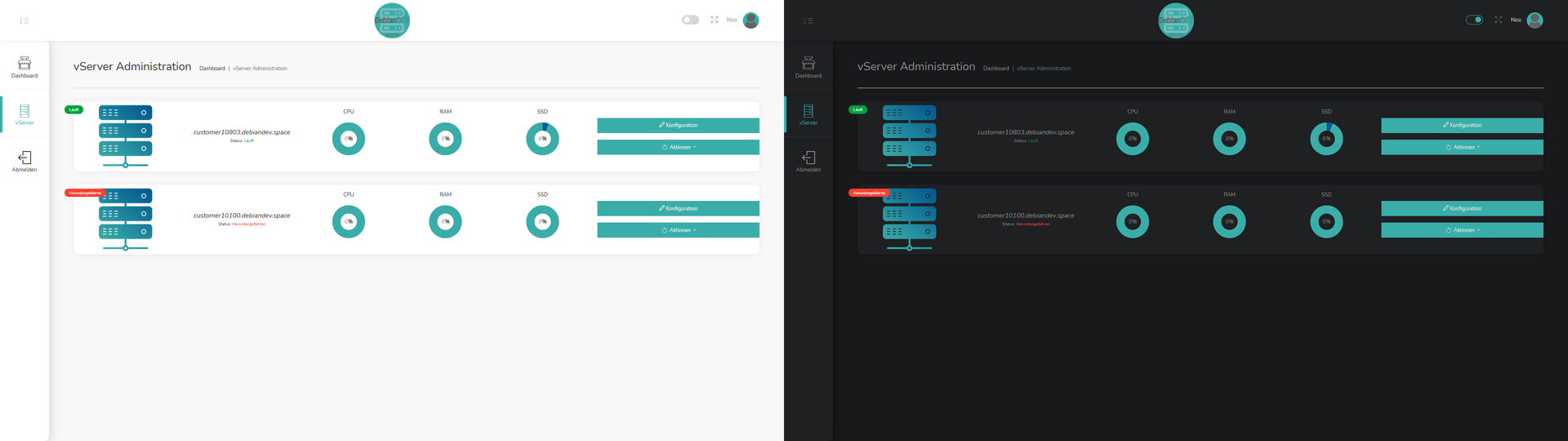Viewport: 1568px width, 441px height.
Task: Turn off the dark mode switch in dark header
Action: click(x=1474, y=20)
